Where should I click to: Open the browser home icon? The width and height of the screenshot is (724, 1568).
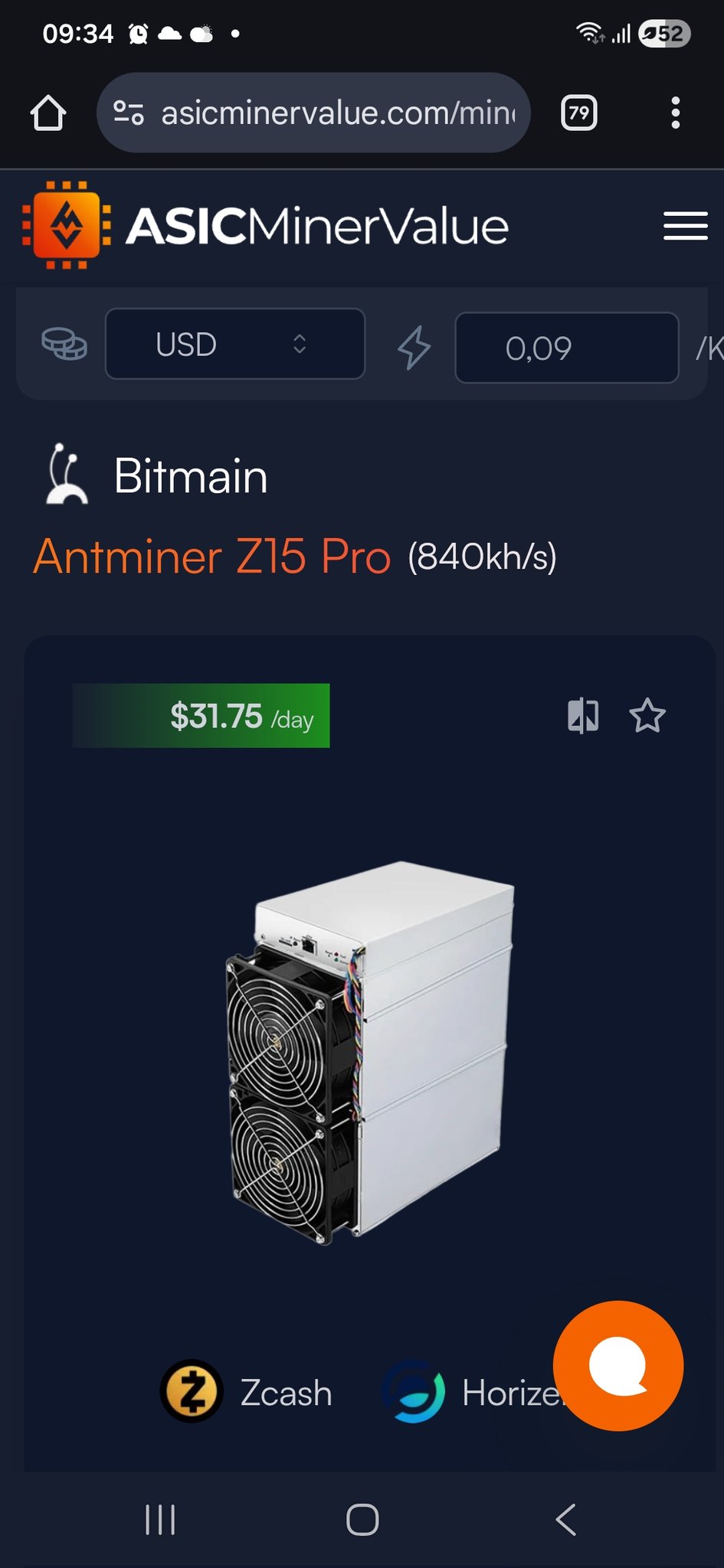(48, 113)
